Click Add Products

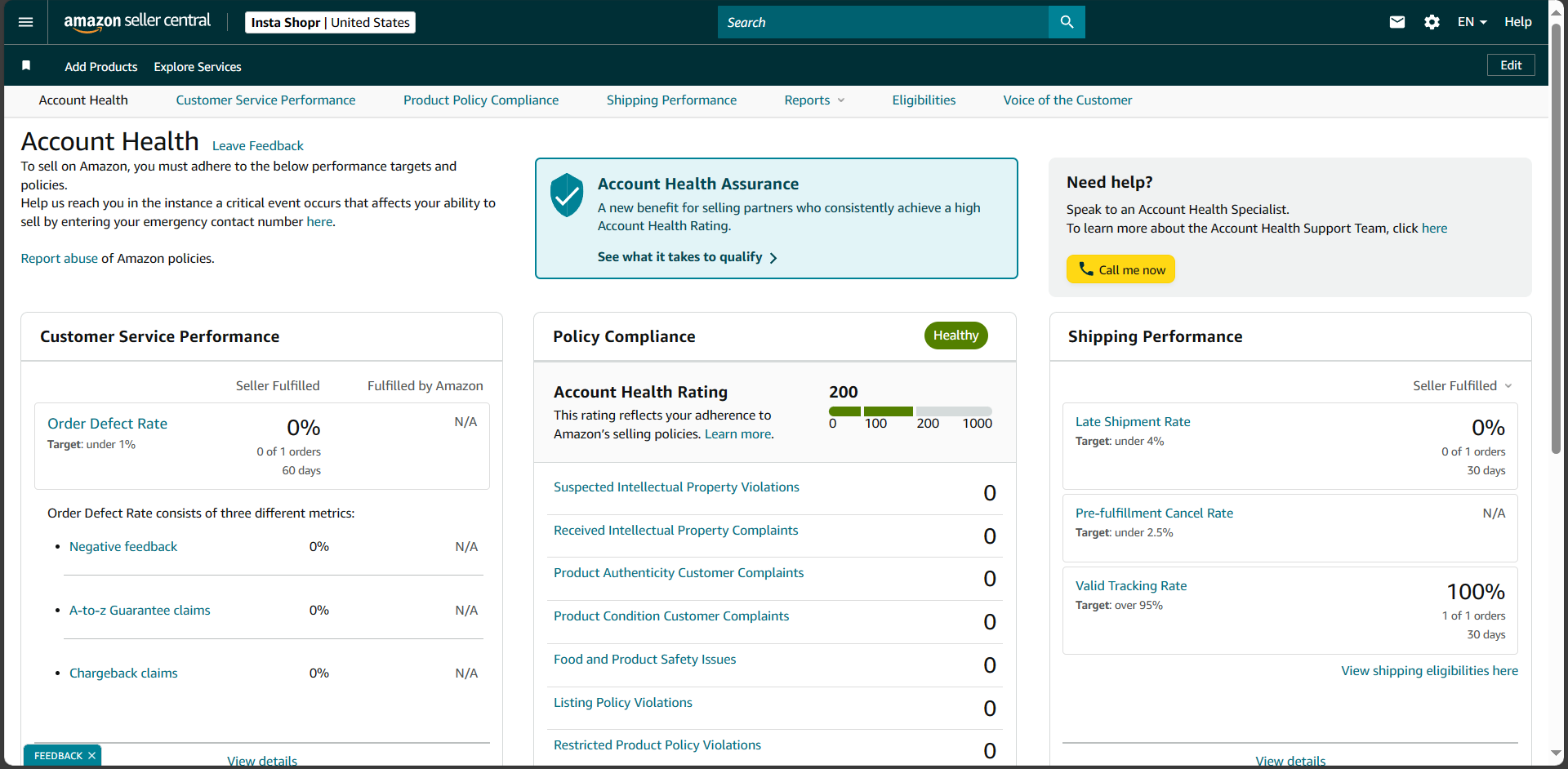101,67
